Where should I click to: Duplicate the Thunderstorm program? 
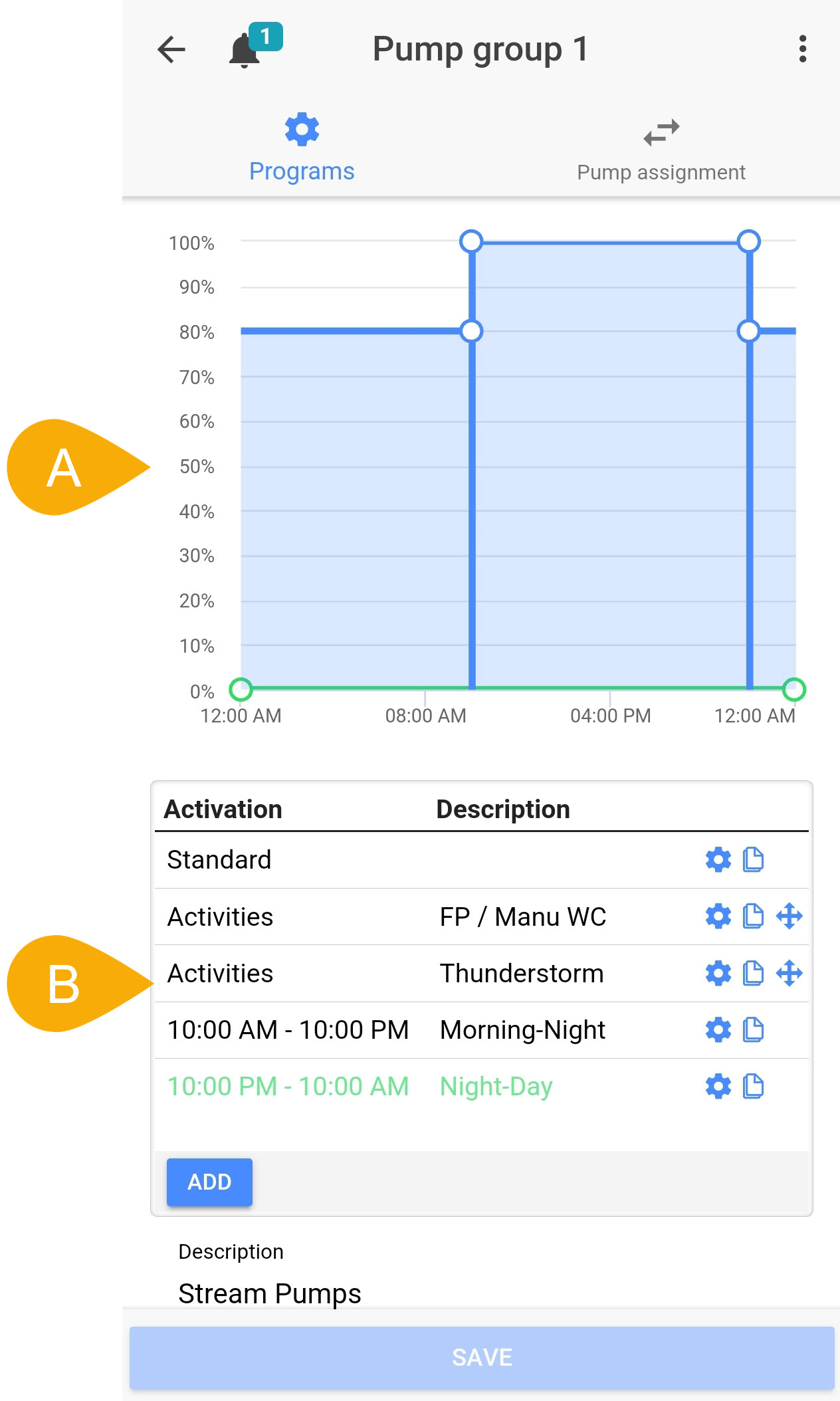pos(753,974)
